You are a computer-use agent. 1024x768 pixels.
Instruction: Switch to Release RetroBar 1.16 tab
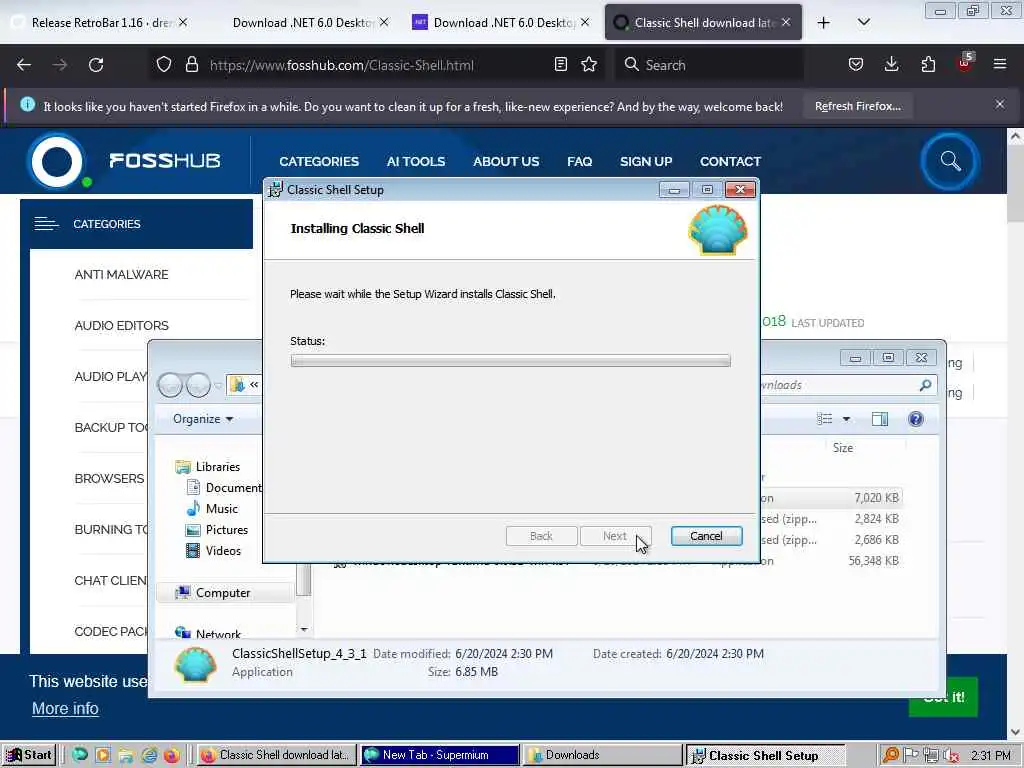(98, 23)
